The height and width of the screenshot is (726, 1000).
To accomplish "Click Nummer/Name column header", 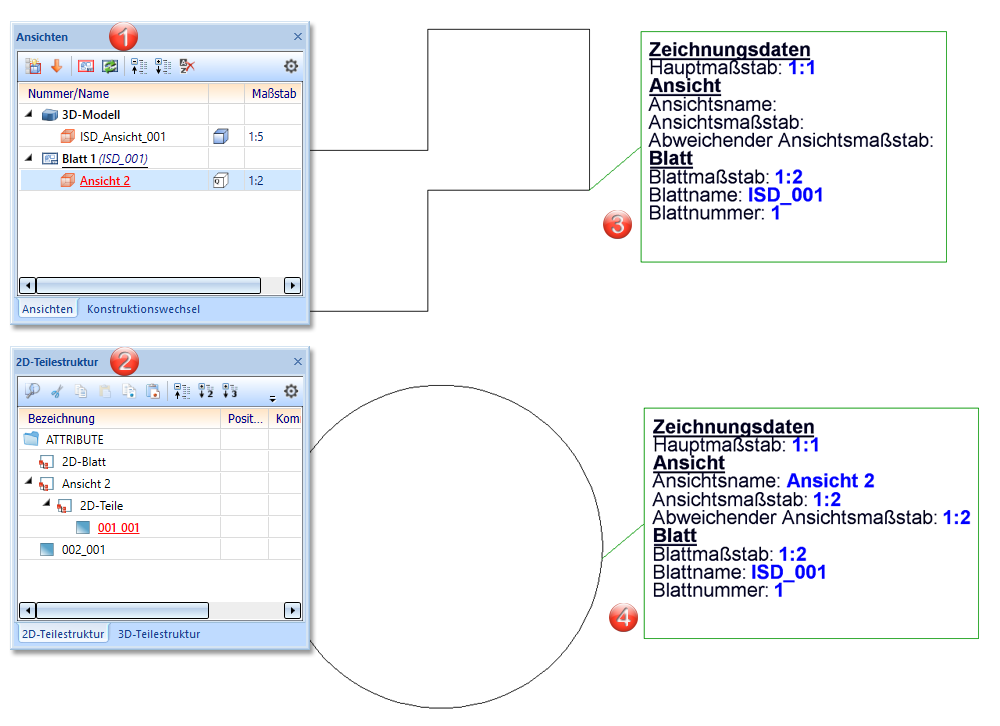I will click(114, 93).
